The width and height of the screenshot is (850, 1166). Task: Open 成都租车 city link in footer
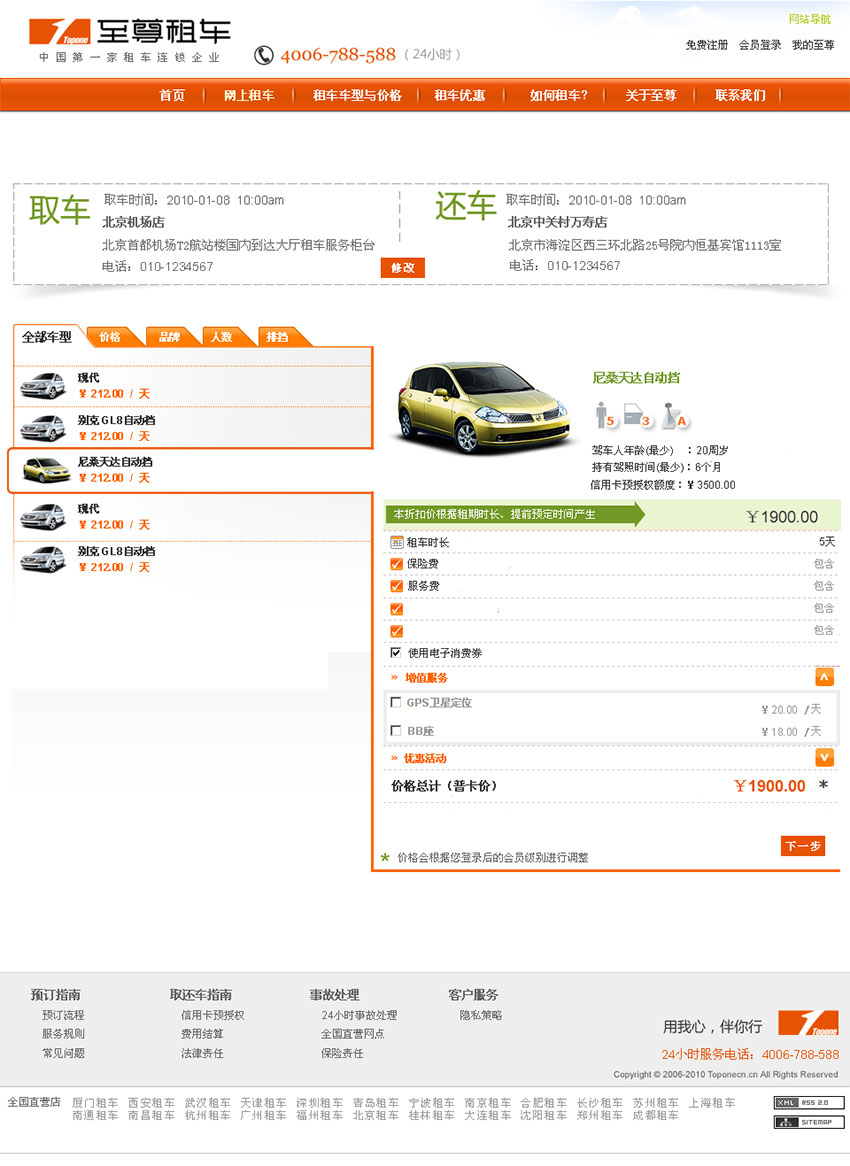(x=656, y=1115)
